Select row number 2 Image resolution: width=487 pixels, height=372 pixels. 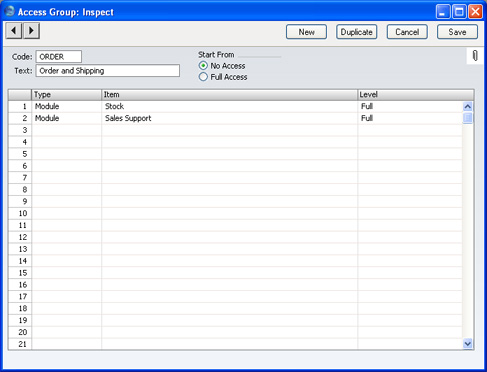pos(20,118)
